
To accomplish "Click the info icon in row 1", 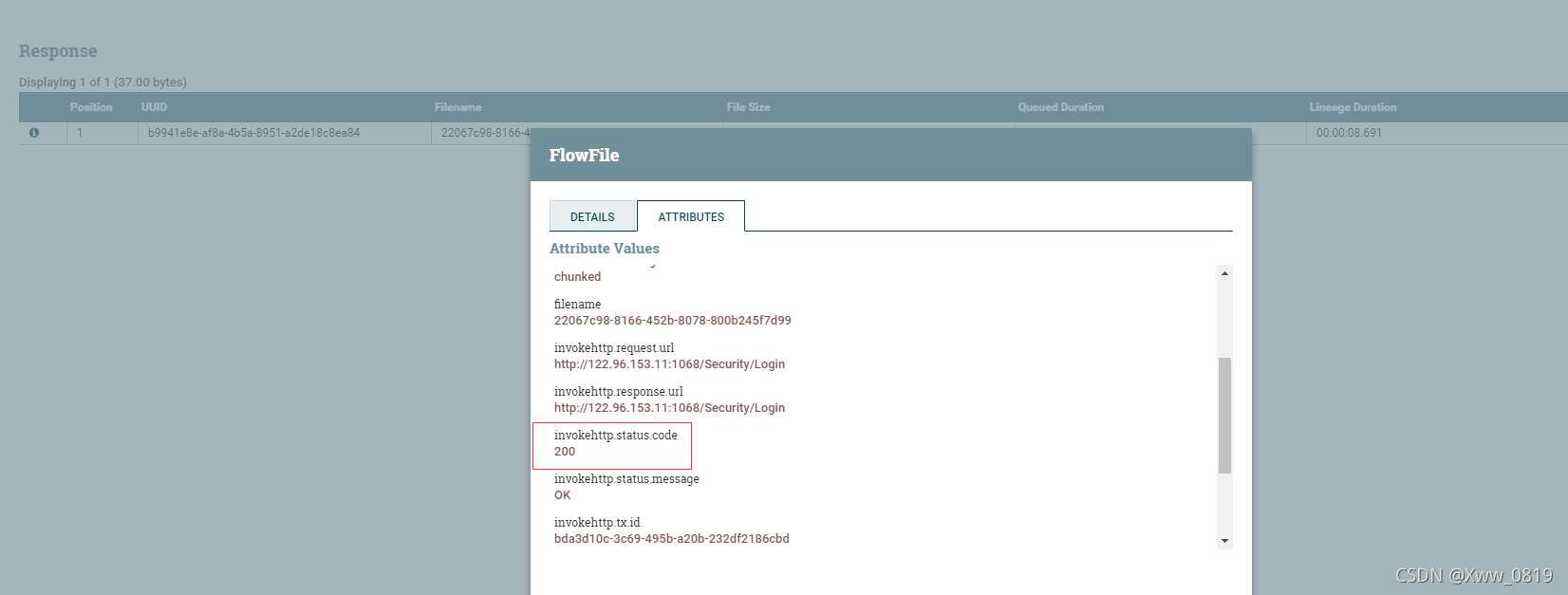I will coord(34,133).
